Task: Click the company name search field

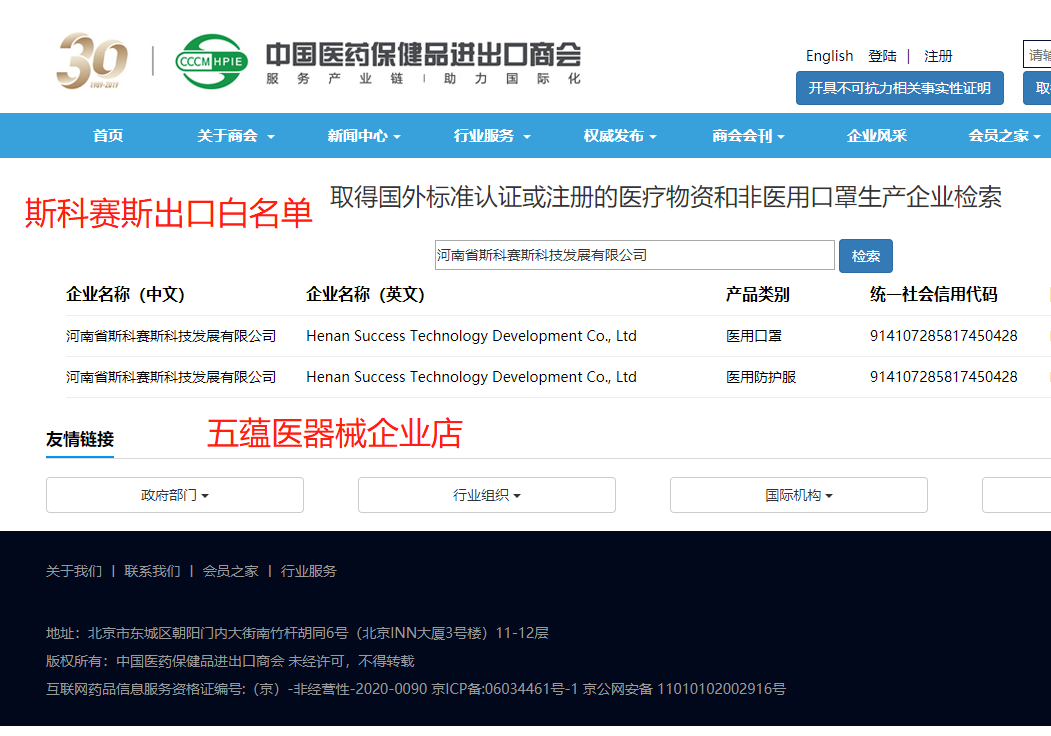Action: tap(635, 255)
